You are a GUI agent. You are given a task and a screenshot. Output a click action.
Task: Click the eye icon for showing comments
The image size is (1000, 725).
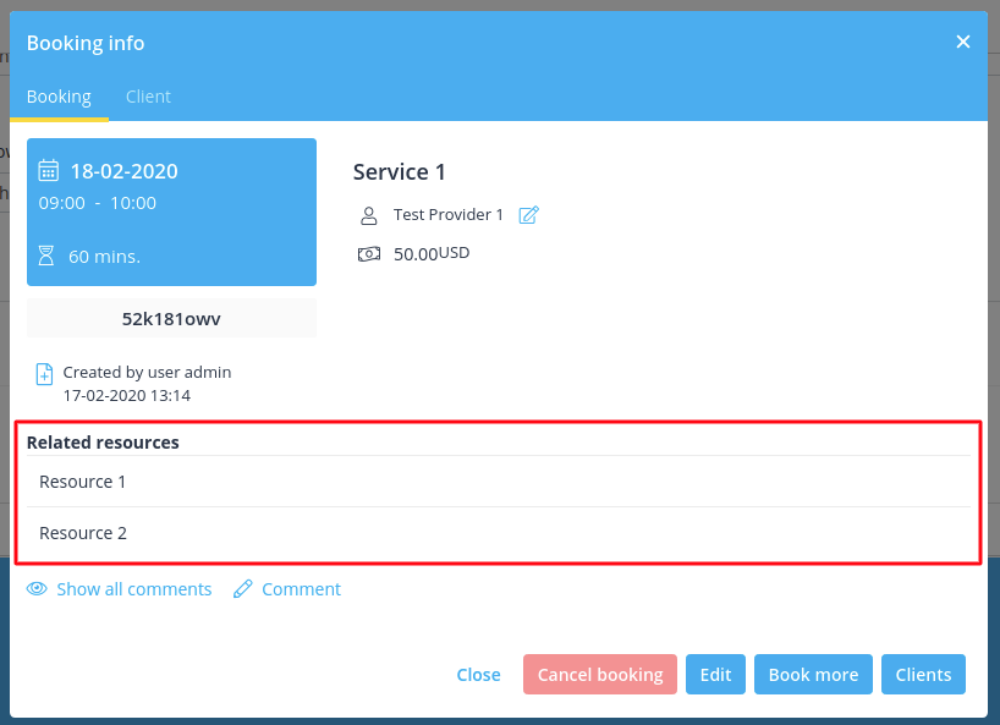click(37, 589)
